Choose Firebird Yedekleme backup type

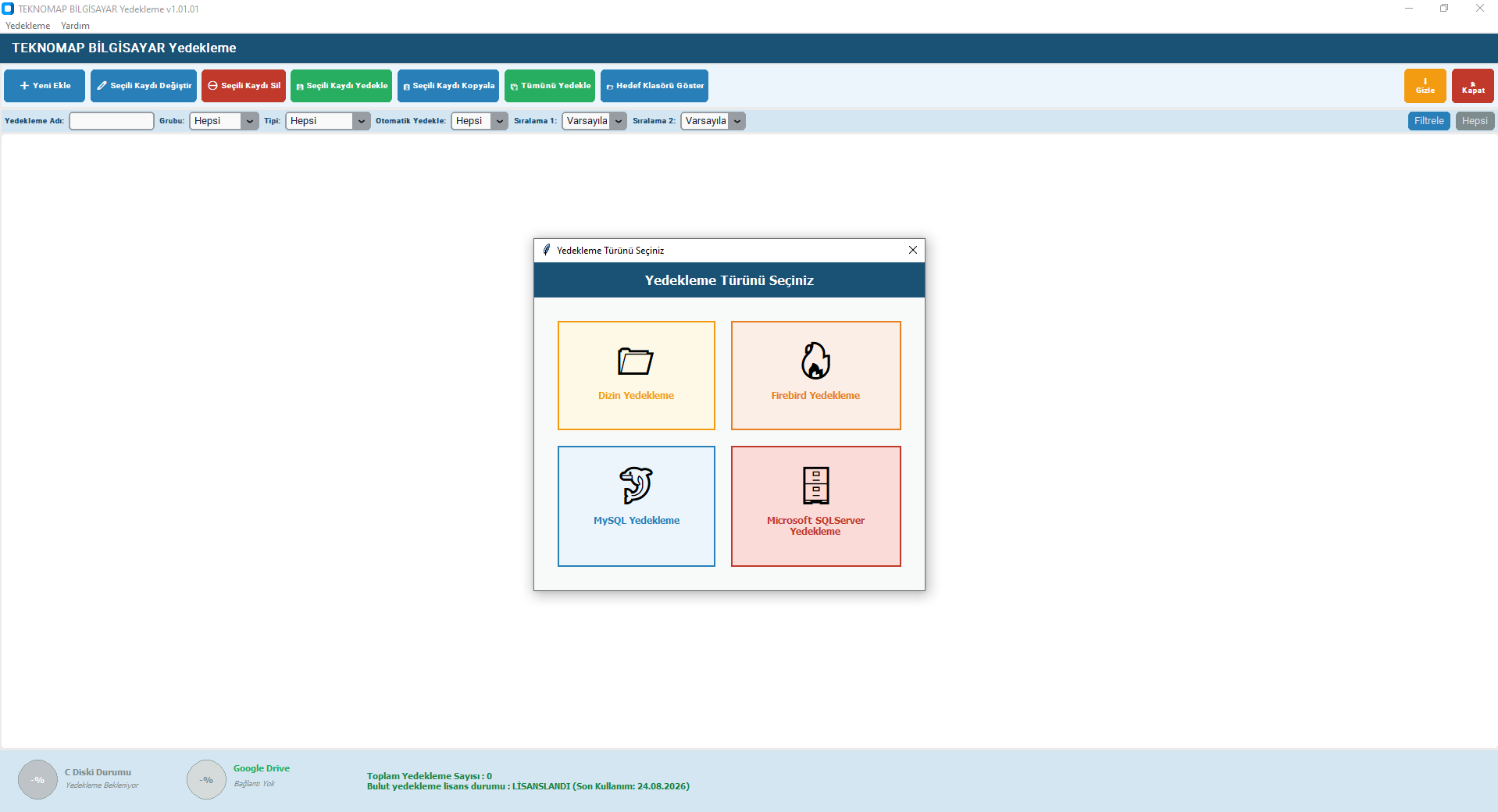pyautogui.click(x=815, y=376)
